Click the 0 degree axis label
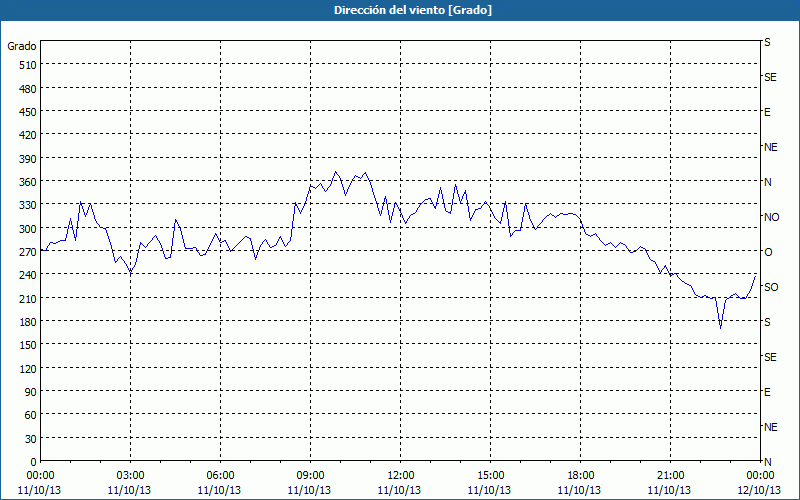 [34, 462]
